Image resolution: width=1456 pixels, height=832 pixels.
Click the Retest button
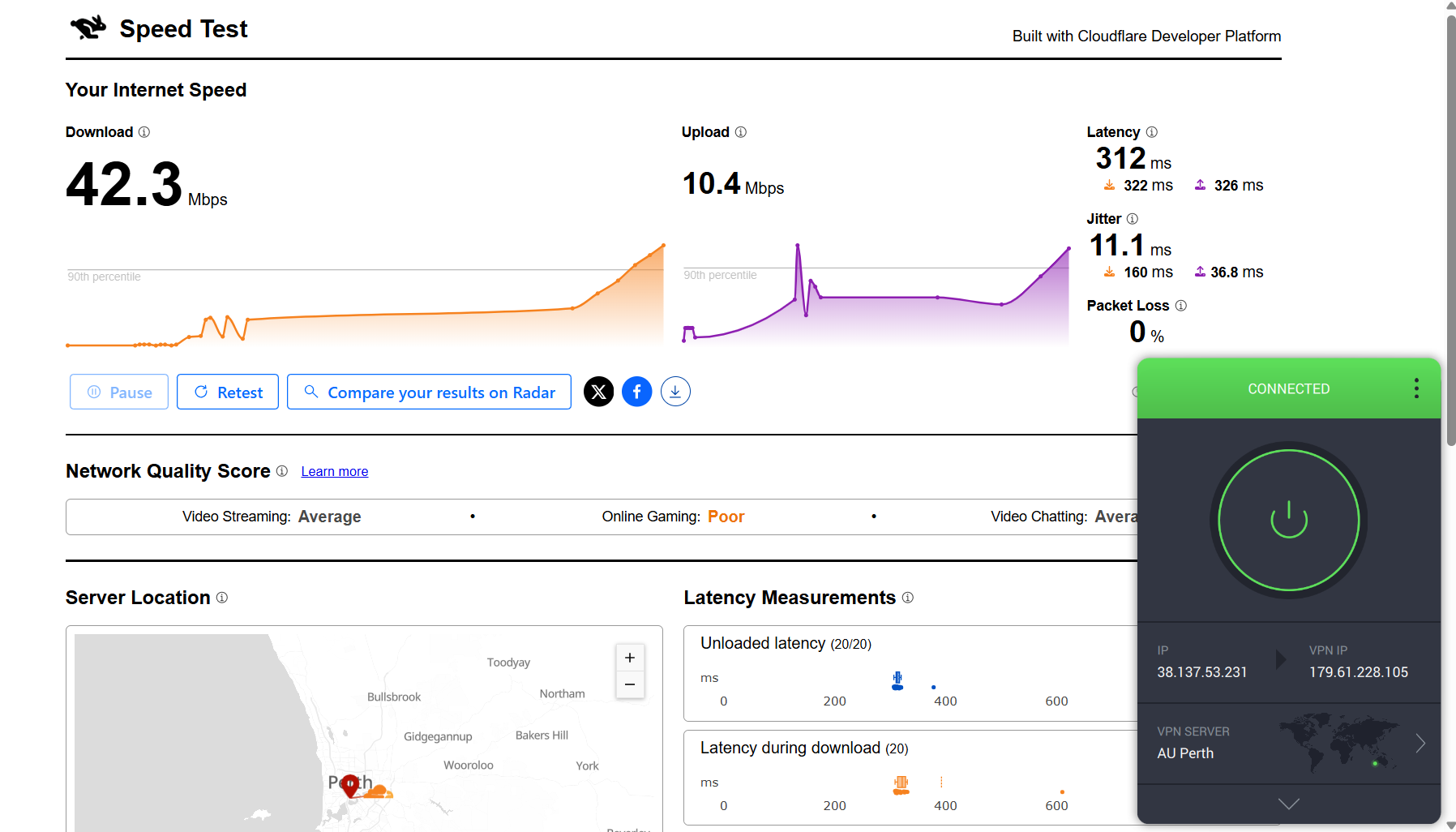tap(228, 392)
